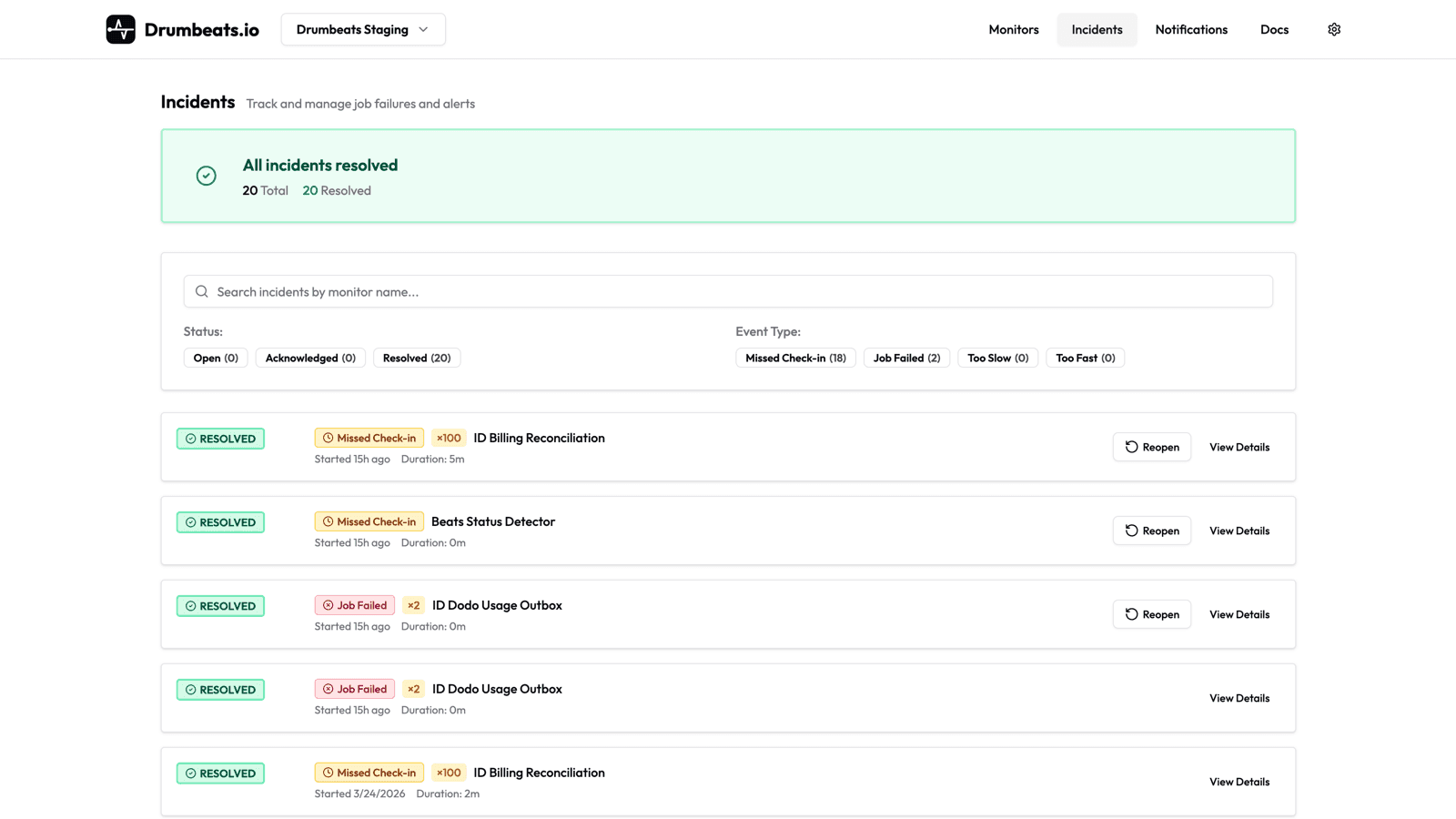Image resolution: width=1456 pixels, height=819 pixels.
Task: Click the search magnifier icon
Action: [x=202, y=291]
